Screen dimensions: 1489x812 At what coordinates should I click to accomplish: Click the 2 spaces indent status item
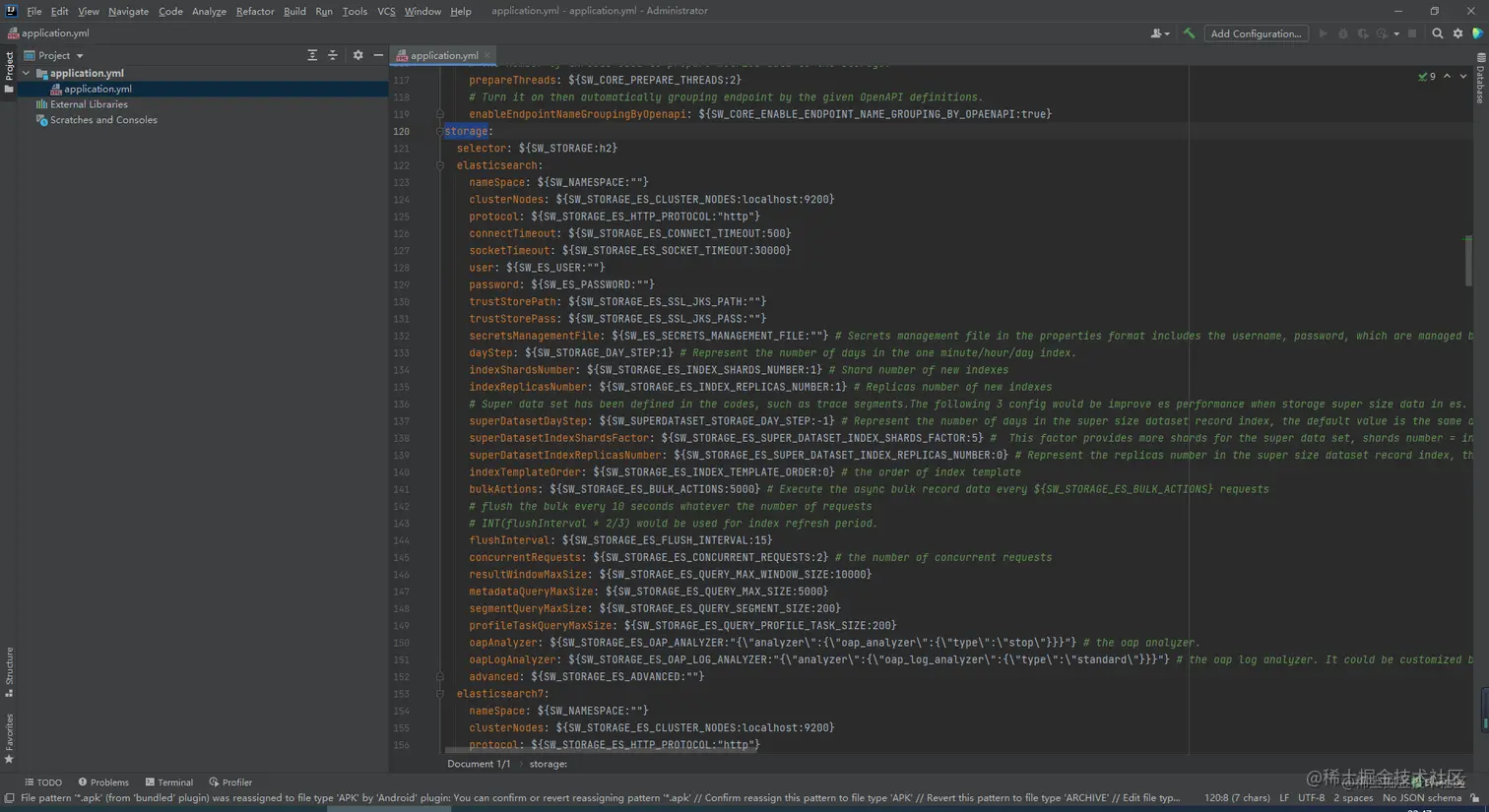(1353, 798)
